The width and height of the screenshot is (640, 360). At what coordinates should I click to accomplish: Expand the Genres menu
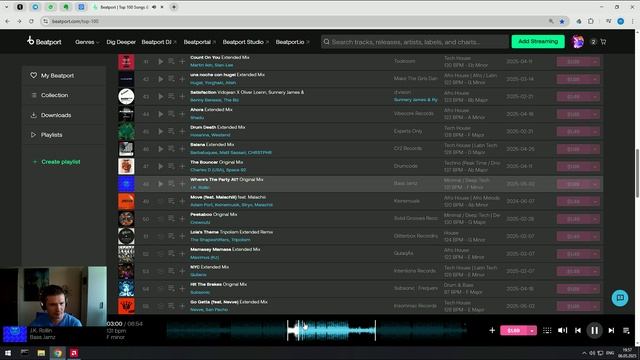pyautogui.click(x=87, y=42)
